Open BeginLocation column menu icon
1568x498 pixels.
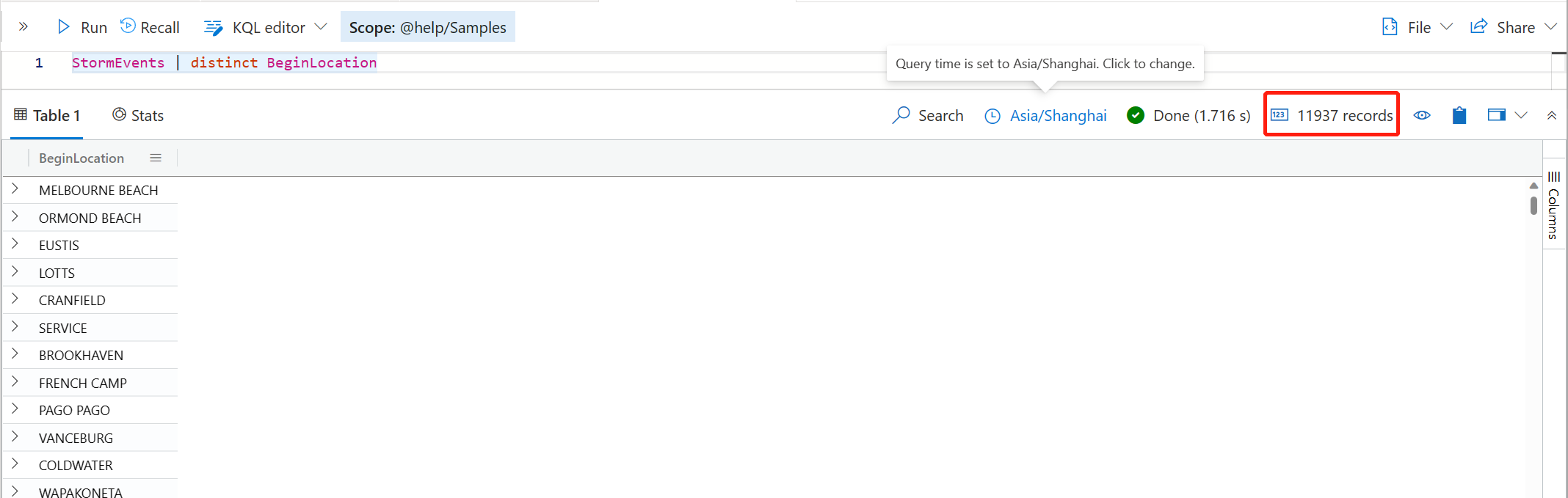(x=156, y=158)
